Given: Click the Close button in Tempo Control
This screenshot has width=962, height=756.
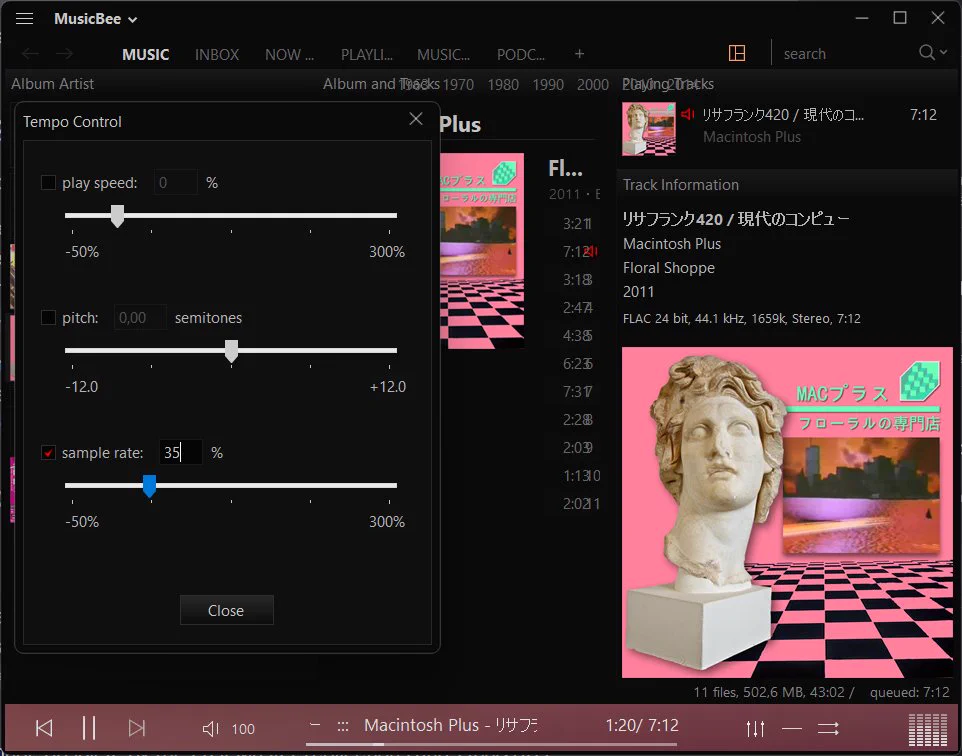Looking at the screenshot, I should pos(226,610).
